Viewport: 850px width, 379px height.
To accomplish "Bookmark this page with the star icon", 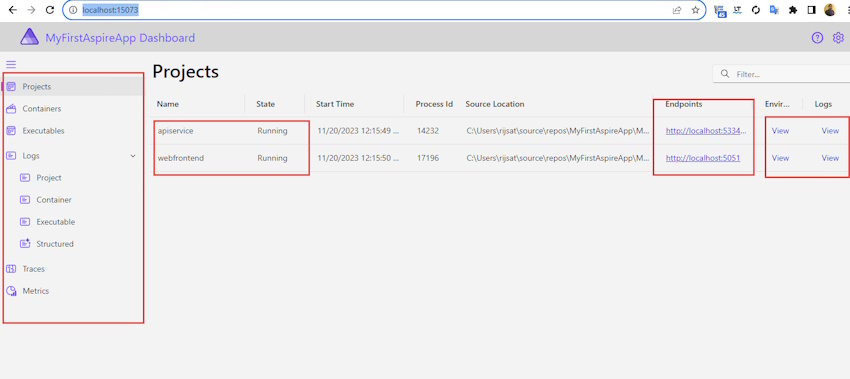I will [x=695, y=10].
